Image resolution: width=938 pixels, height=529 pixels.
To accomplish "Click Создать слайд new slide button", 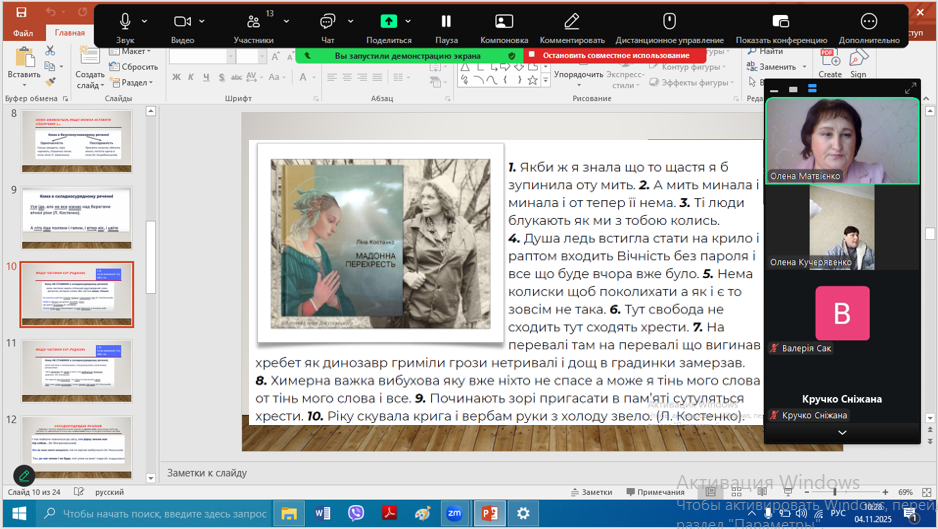I will pos(90,68).
